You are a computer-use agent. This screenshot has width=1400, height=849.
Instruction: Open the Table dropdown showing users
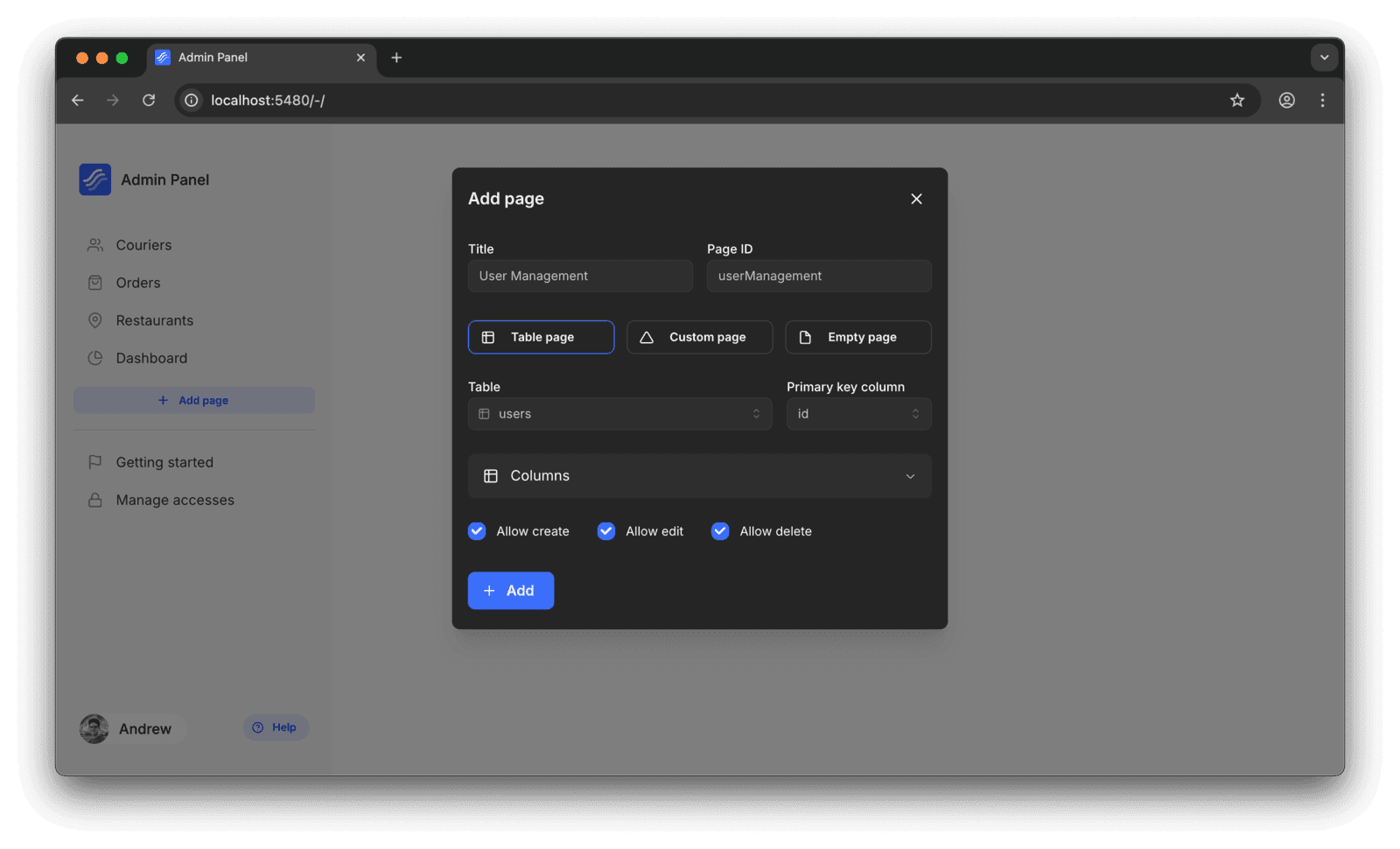[x=619, y=414]
